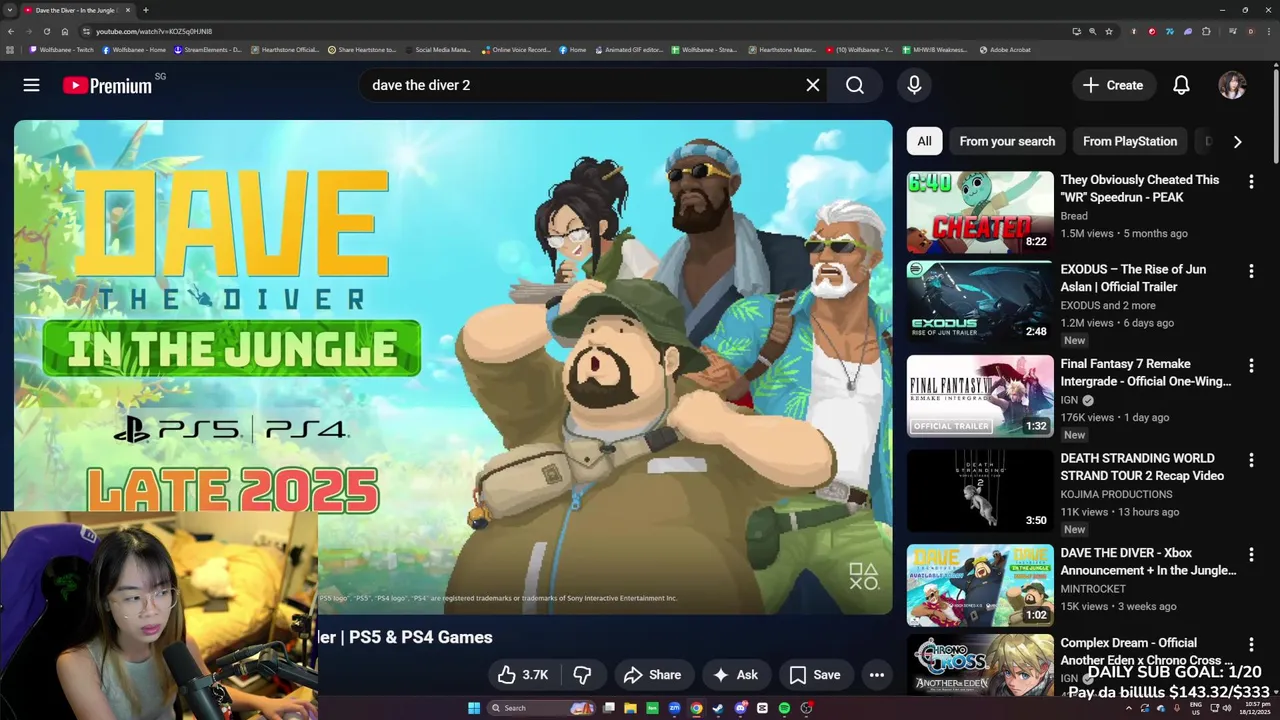Open options for 'They Obviously Cheated' video

(x=1251, y=182)
